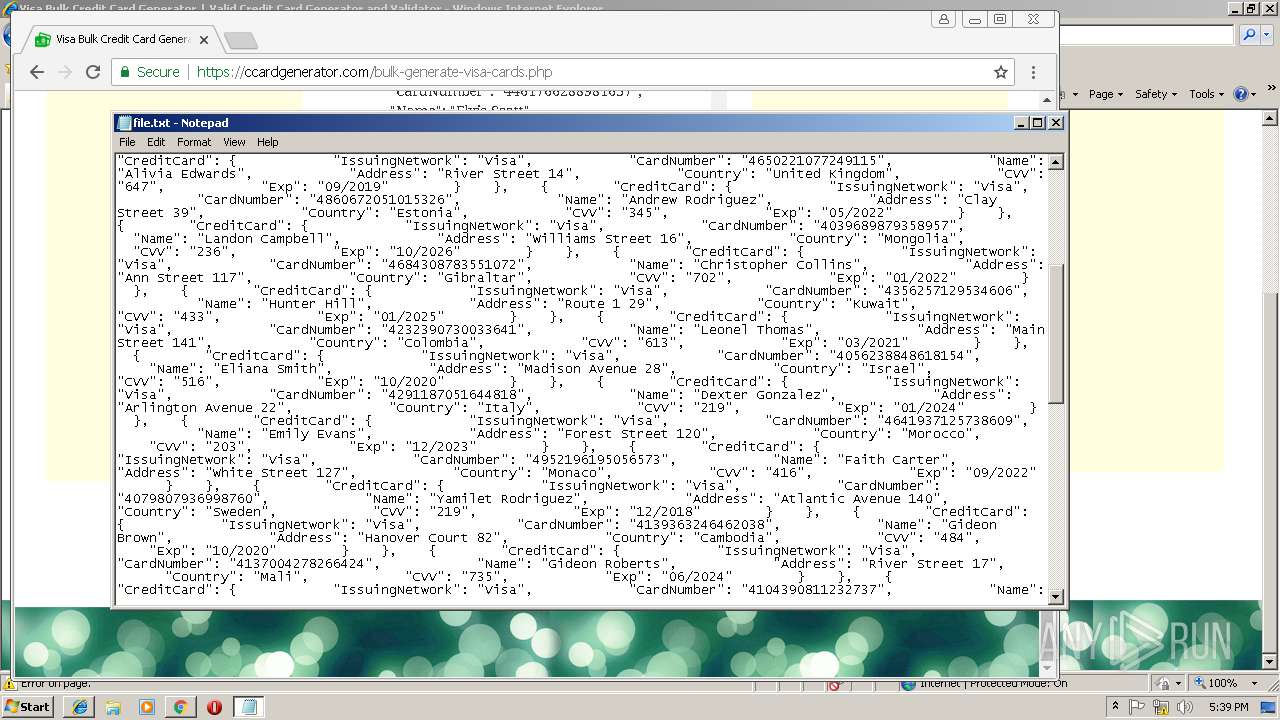Bookmark this page with the star icon

point(1000,72)
